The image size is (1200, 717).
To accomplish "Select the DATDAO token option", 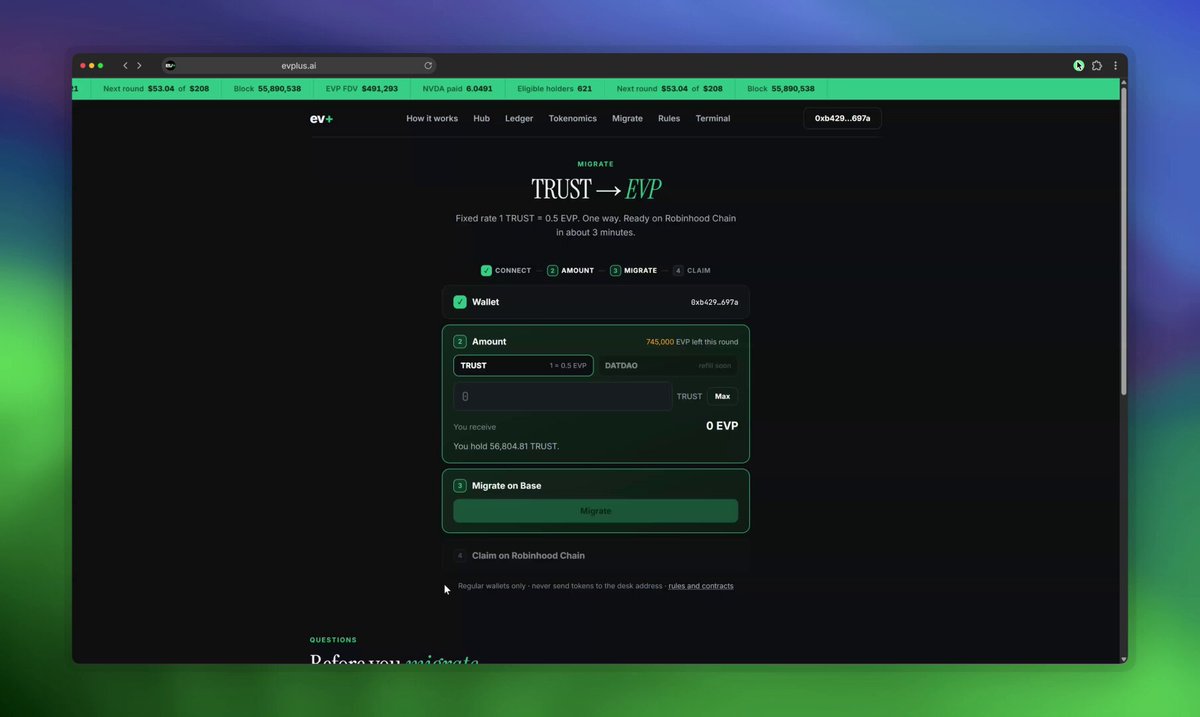I will (x=667, y=366).
